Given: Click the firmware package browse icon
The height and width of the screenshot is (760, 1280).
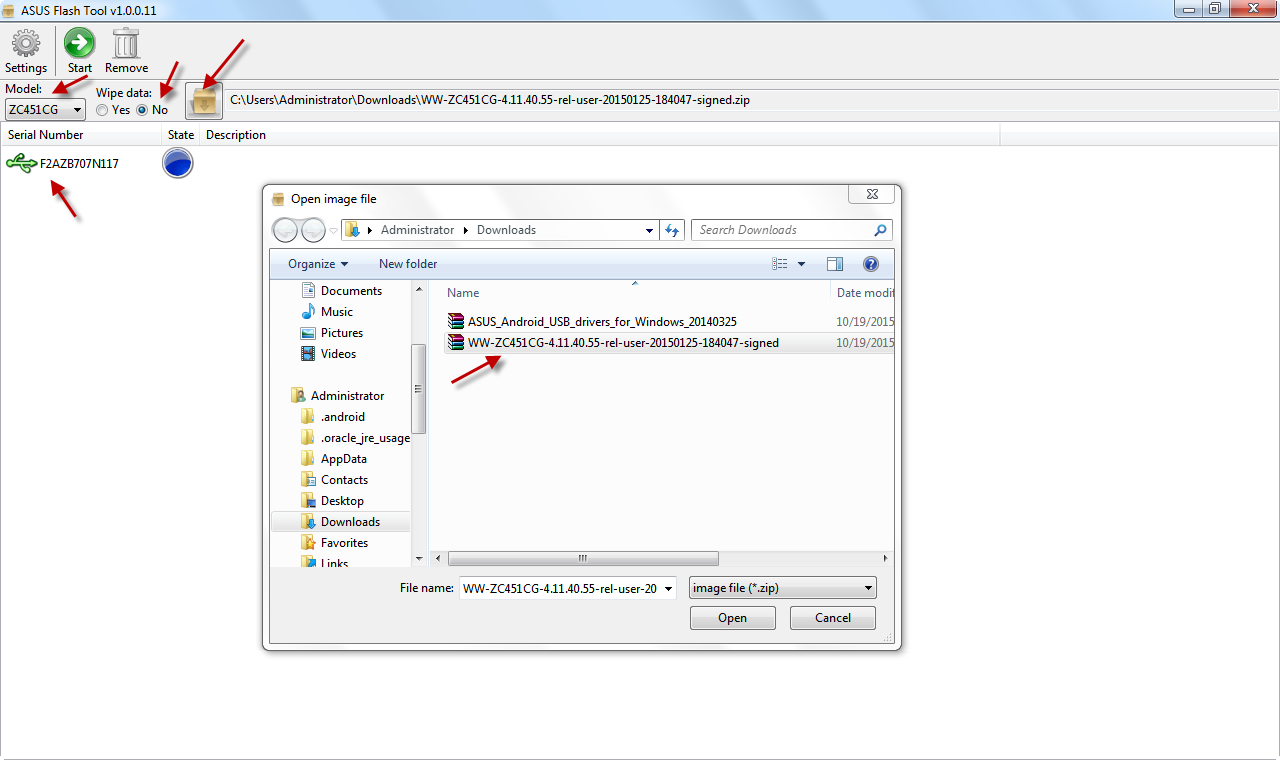Looking at the screenshot, I should (204, 100).
